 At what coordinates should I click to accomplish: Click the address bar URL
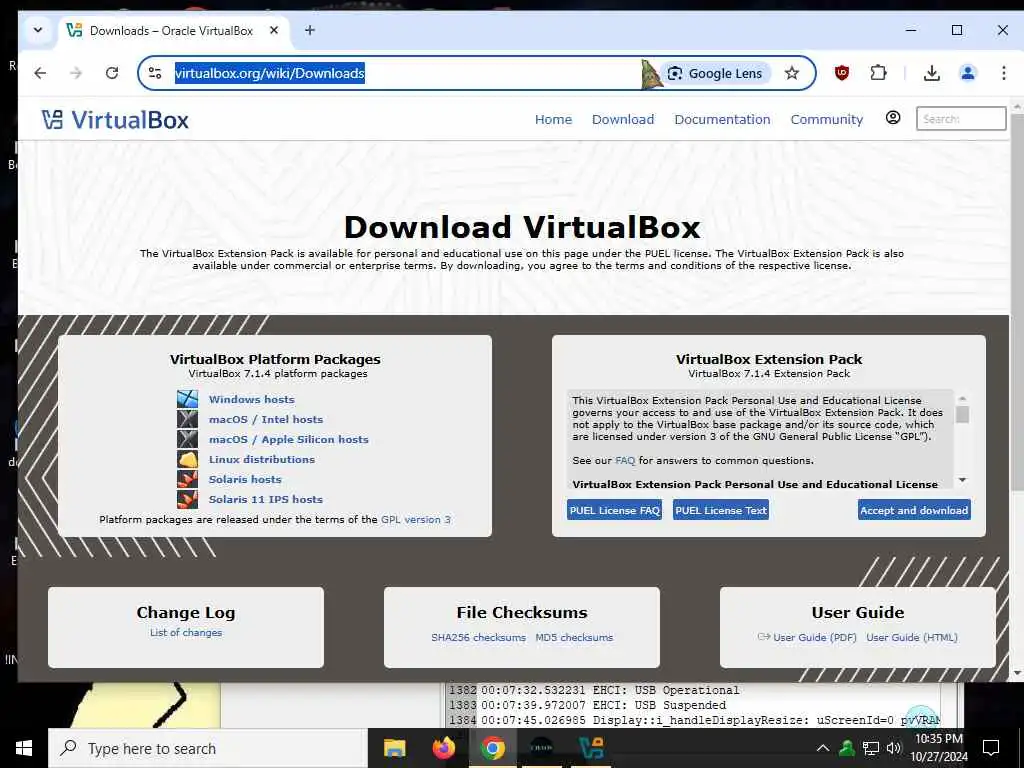[269, 73]
